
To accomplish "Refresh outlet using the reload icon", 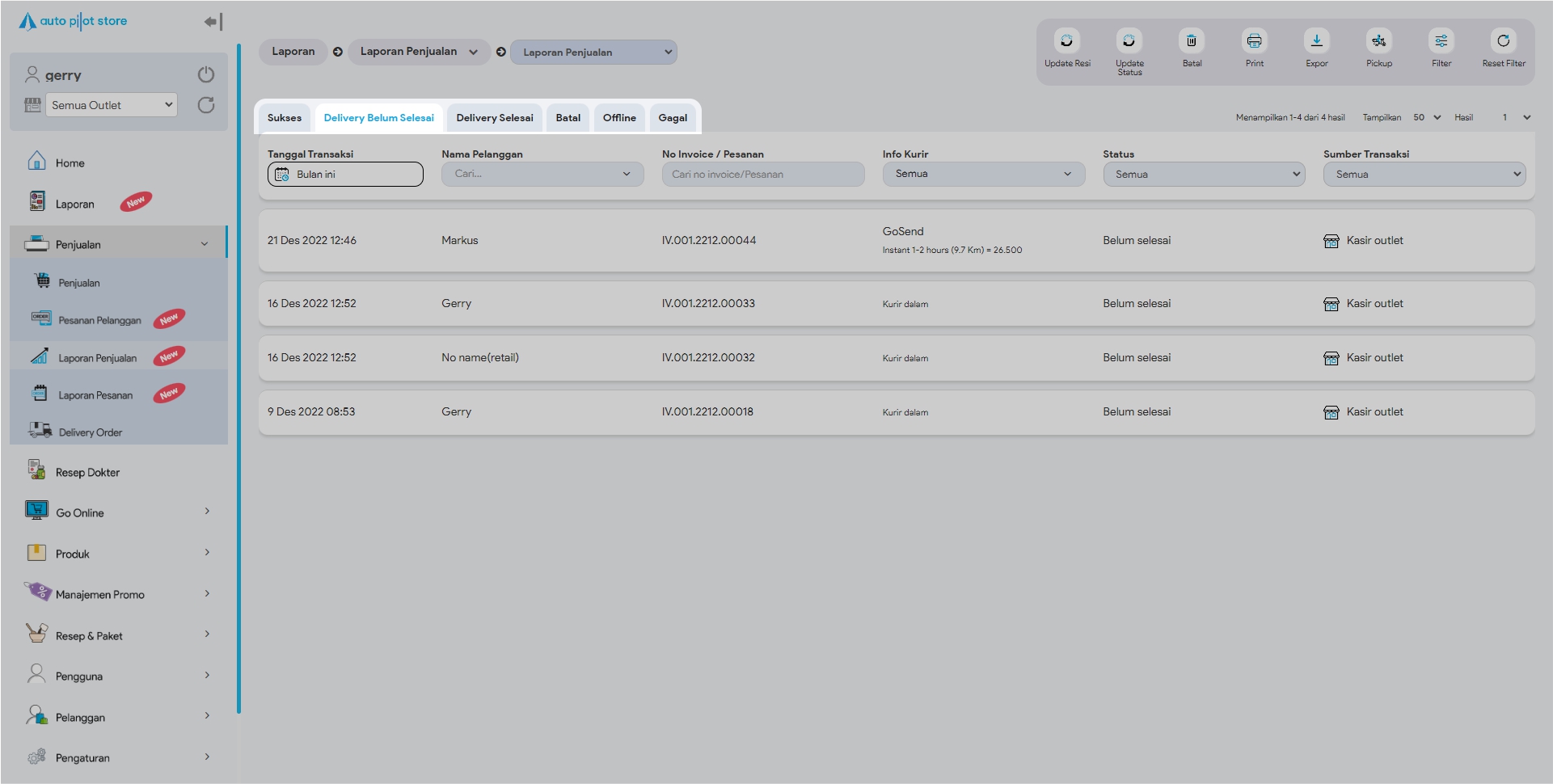I will tap(206, 105).
